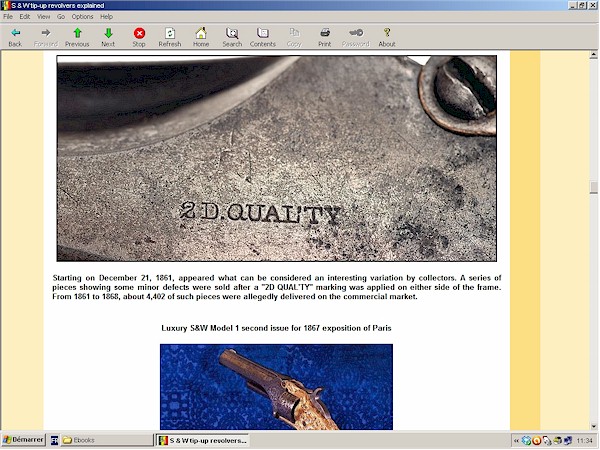Image resolution: width=600 pixels, height=450 pixels.
Task: Open the File menu
Action: tap(8, 16)
